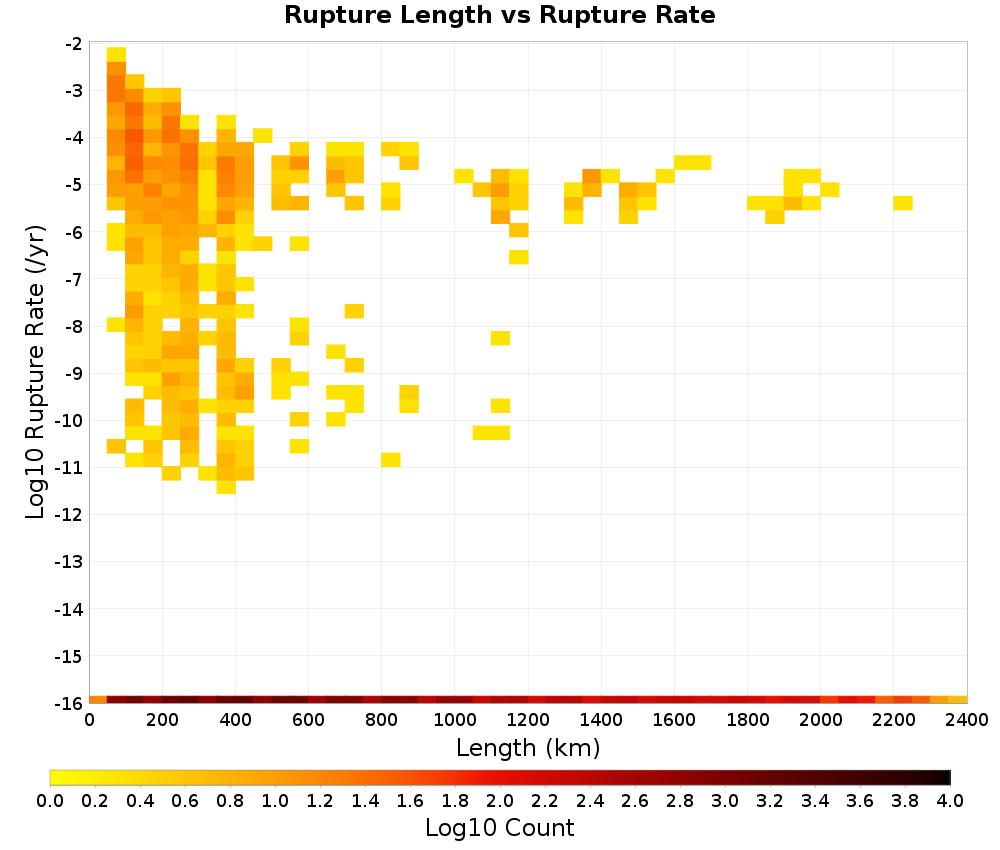Click y-axis tick label '-16'
Screen dimensions: 1000x850
click(x=69, y=703)
